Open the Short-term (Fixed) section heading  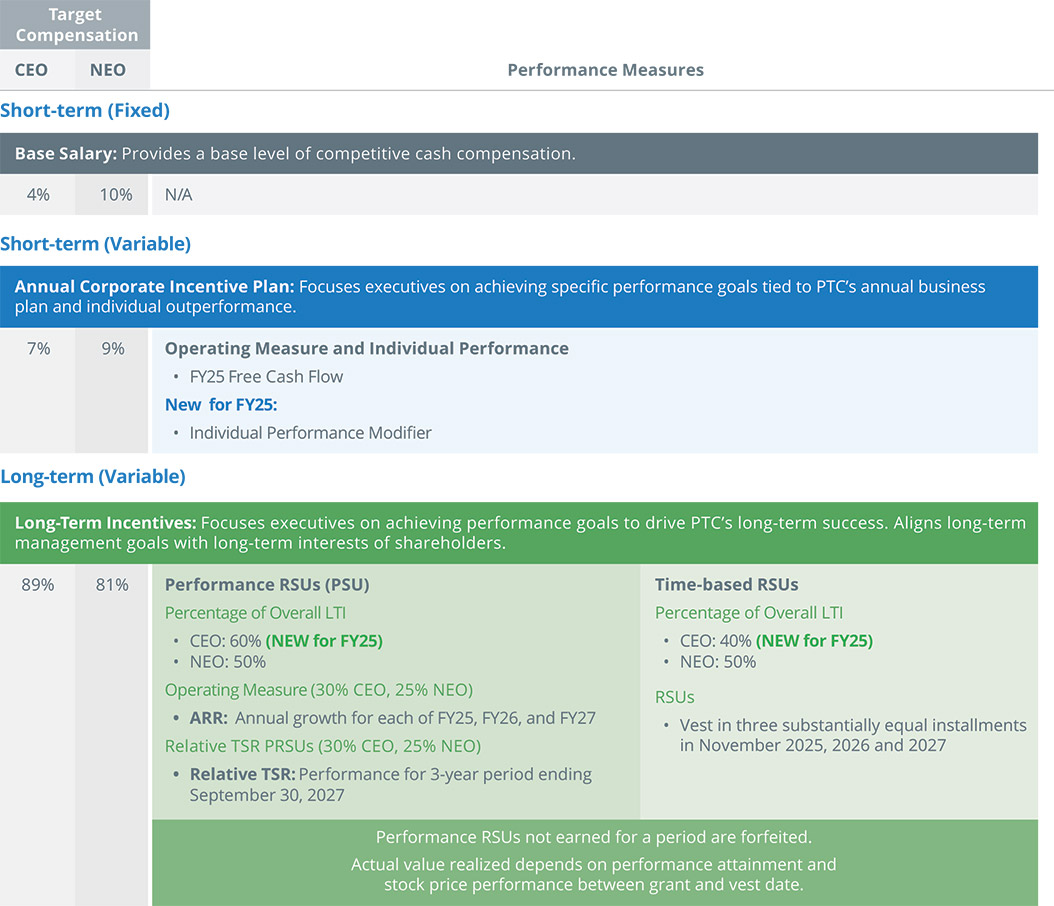pos(85,110)
